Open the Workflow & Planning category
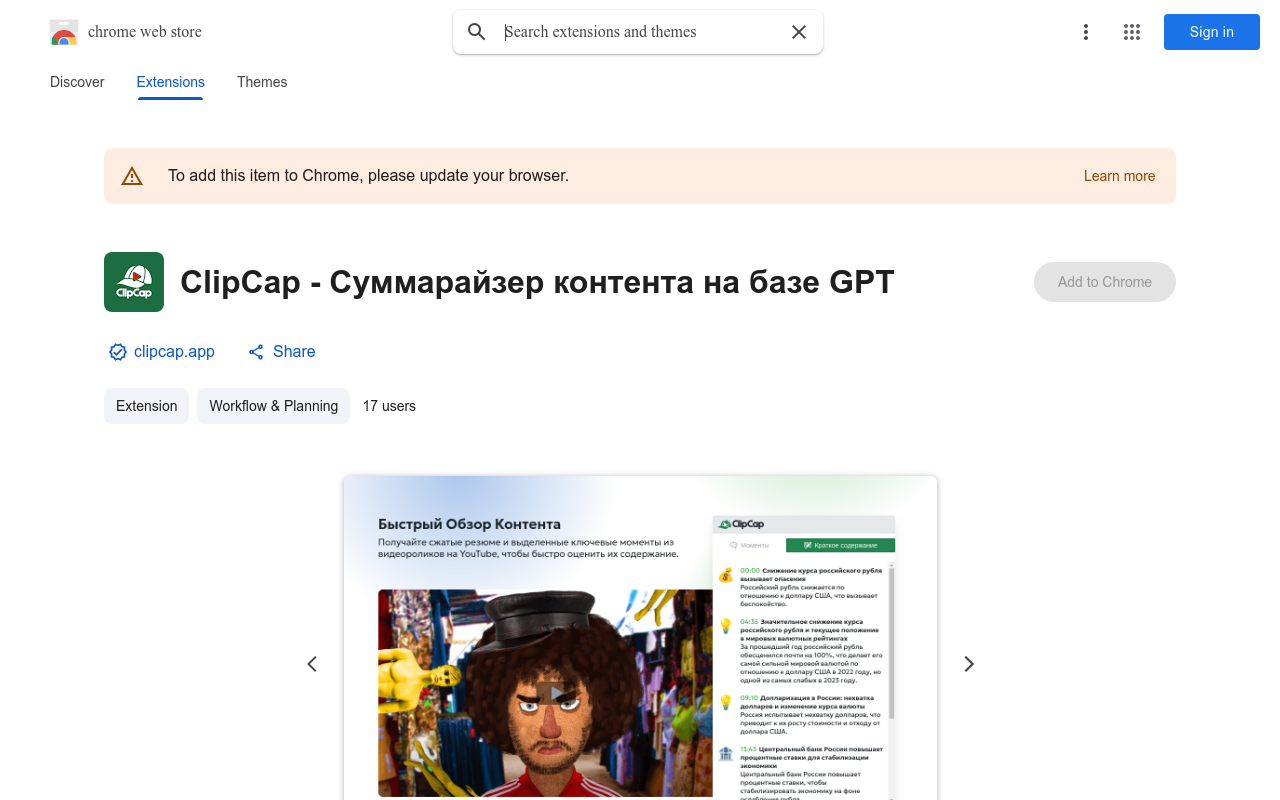 coord(273,406)
